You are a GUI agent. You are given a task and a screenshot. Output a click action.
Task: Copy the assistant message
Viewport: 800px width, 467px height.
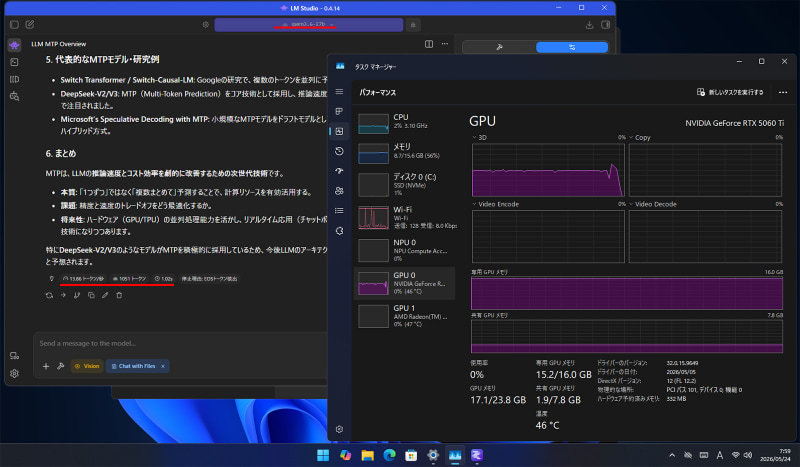pyautogui.click(x=91, y=295)
